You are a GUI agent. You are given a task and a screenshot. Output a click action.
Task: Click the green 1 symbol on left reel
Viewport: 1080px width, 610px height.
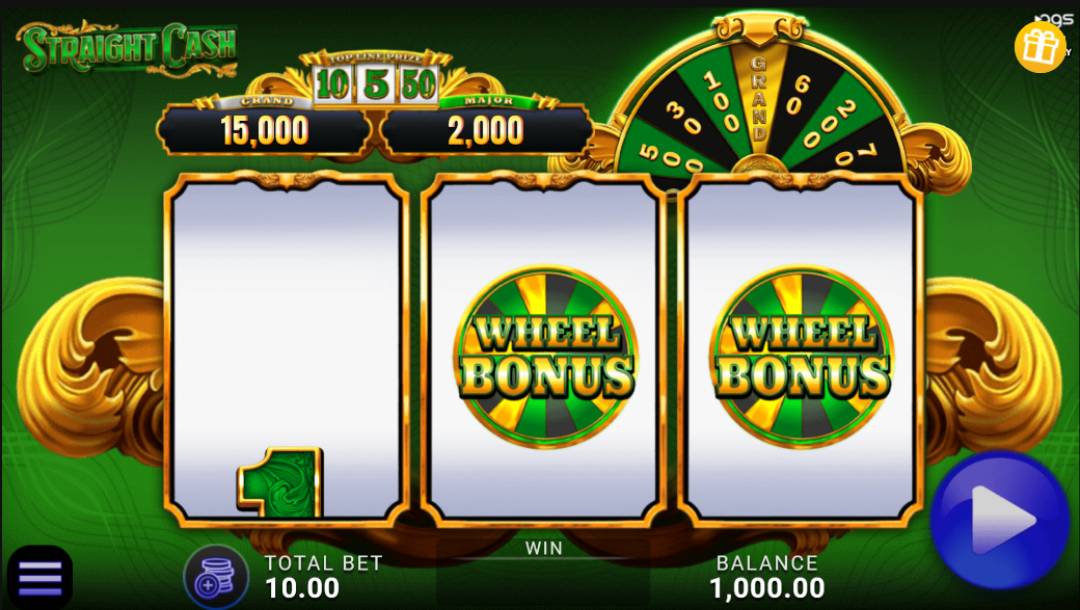[x=280, y=482]
